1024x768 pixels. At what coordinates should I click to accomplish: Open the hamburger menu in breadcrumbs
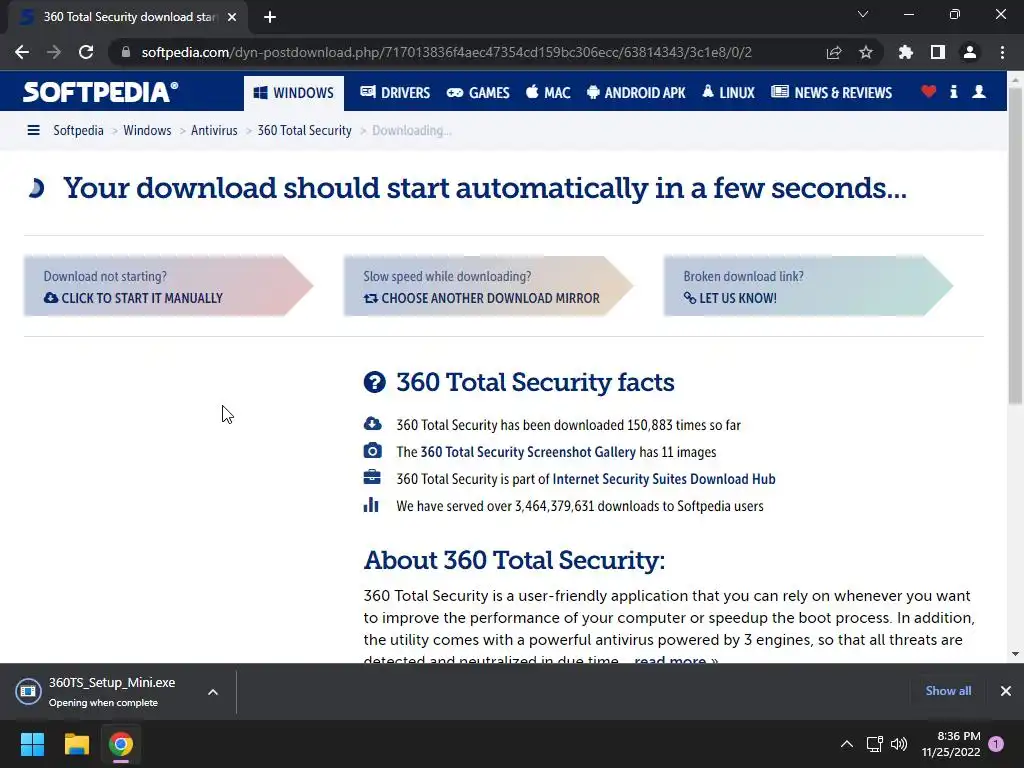pos(33,131)
